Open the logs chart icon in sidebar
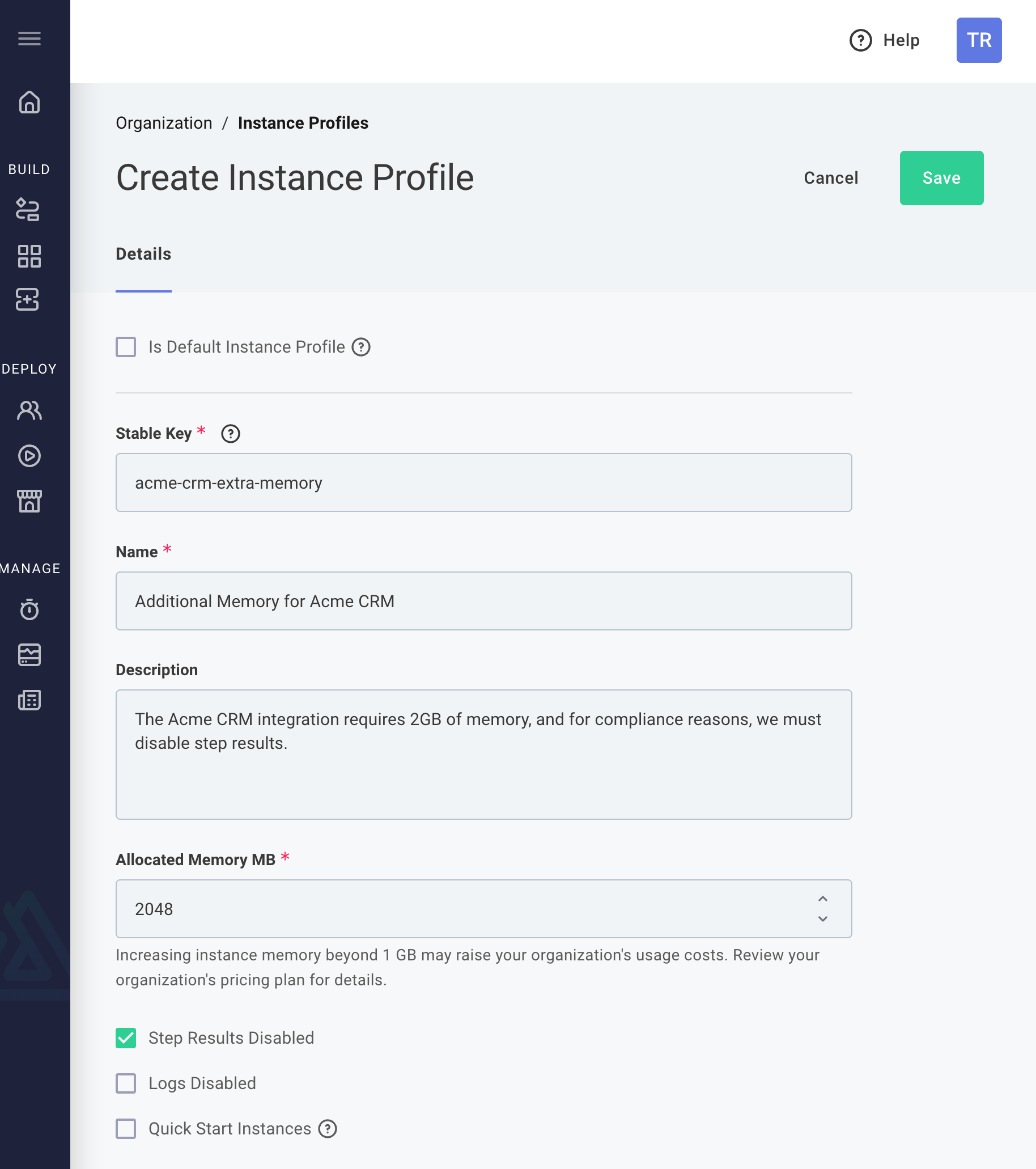Image resolution: width=1036 pixels, height=1169 pixels. [29, 654]
